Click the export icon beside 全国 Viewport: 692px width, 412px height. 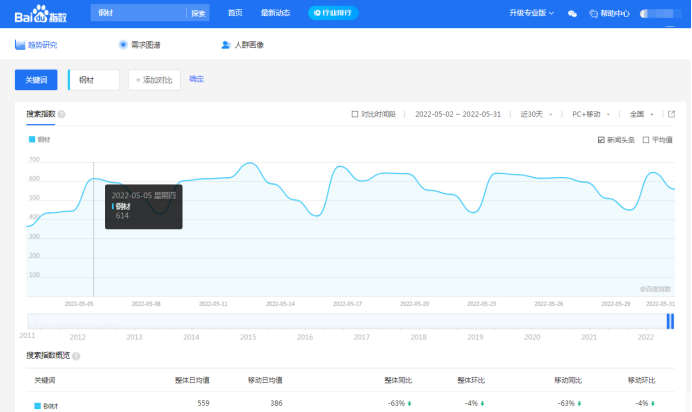click(x=671, y=114)
